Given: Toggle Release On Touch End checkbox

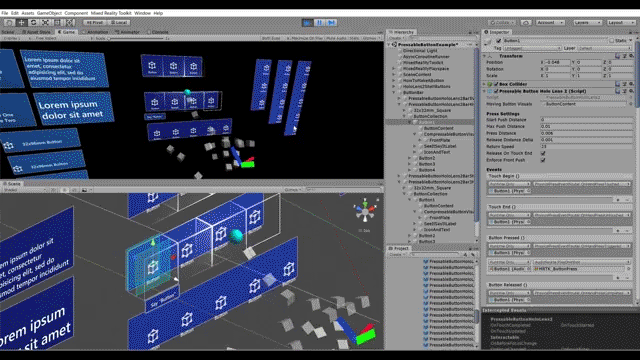Looking at the screenshot, I should [x=543, y=153].
